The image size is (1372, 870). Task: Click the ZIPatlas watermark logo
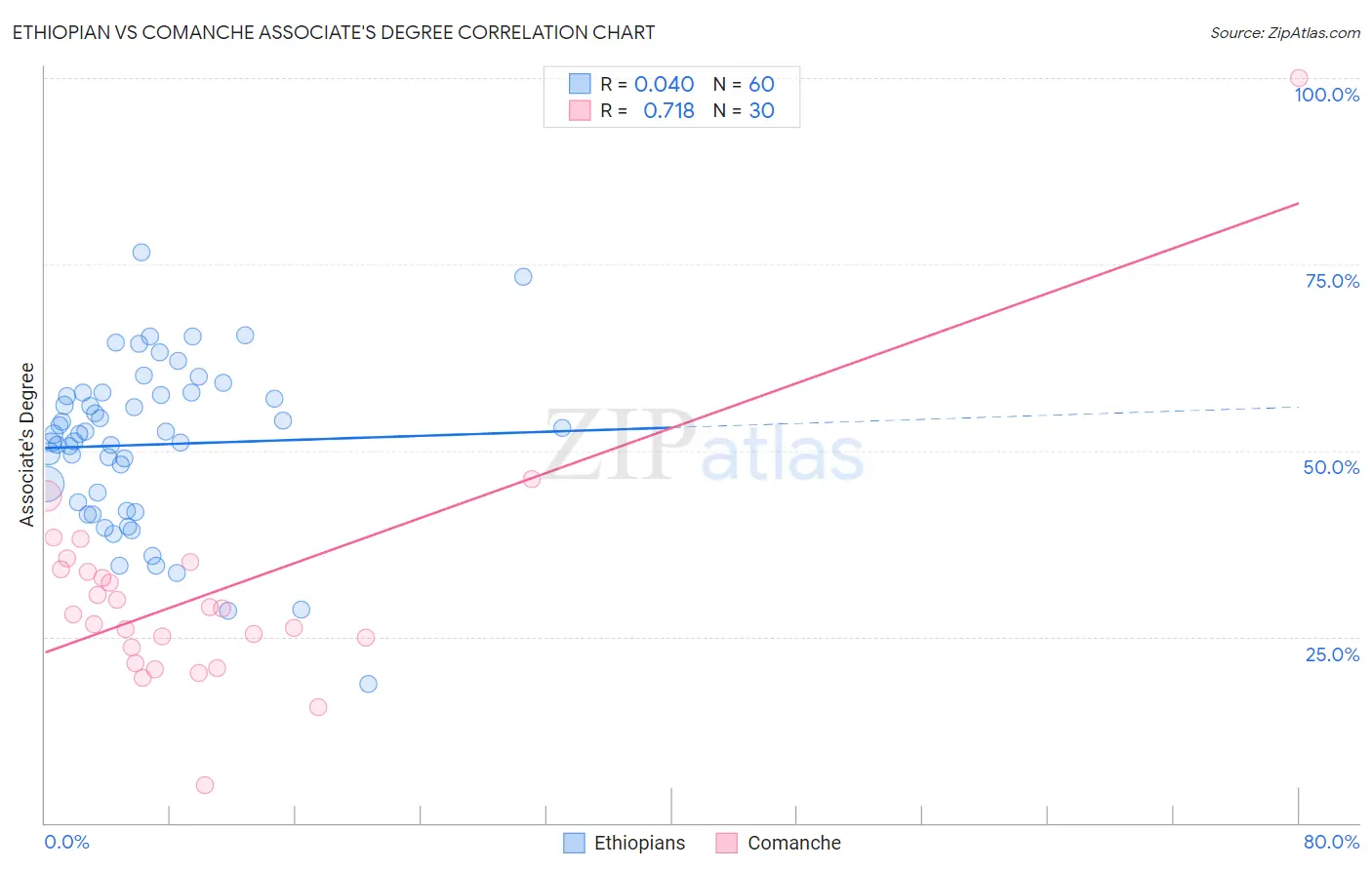705,446
